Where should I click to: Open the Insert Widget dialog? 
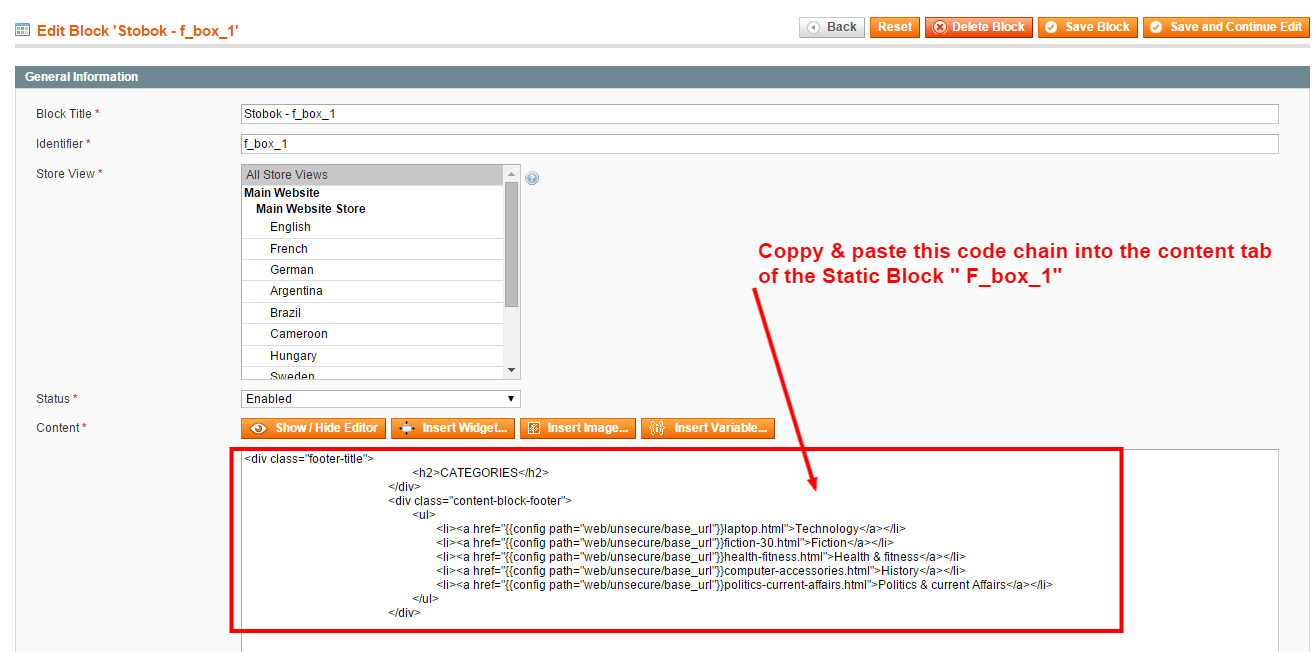coord(453,428)
